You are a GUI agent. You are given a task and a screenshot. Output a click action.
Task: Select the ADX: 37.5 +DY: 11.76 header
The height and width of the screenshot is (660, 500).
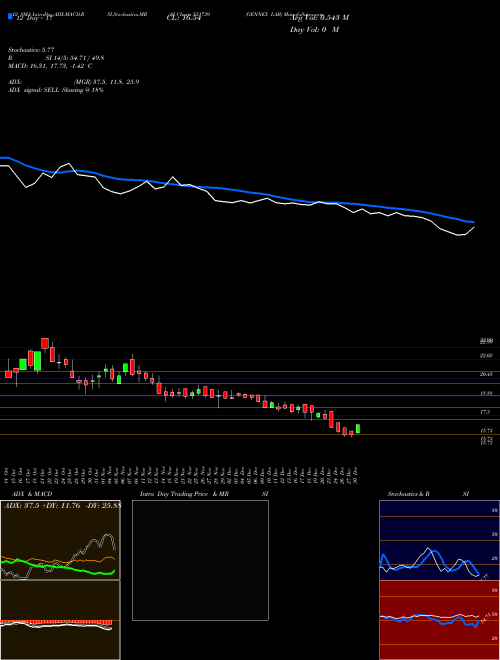[62, 506]
